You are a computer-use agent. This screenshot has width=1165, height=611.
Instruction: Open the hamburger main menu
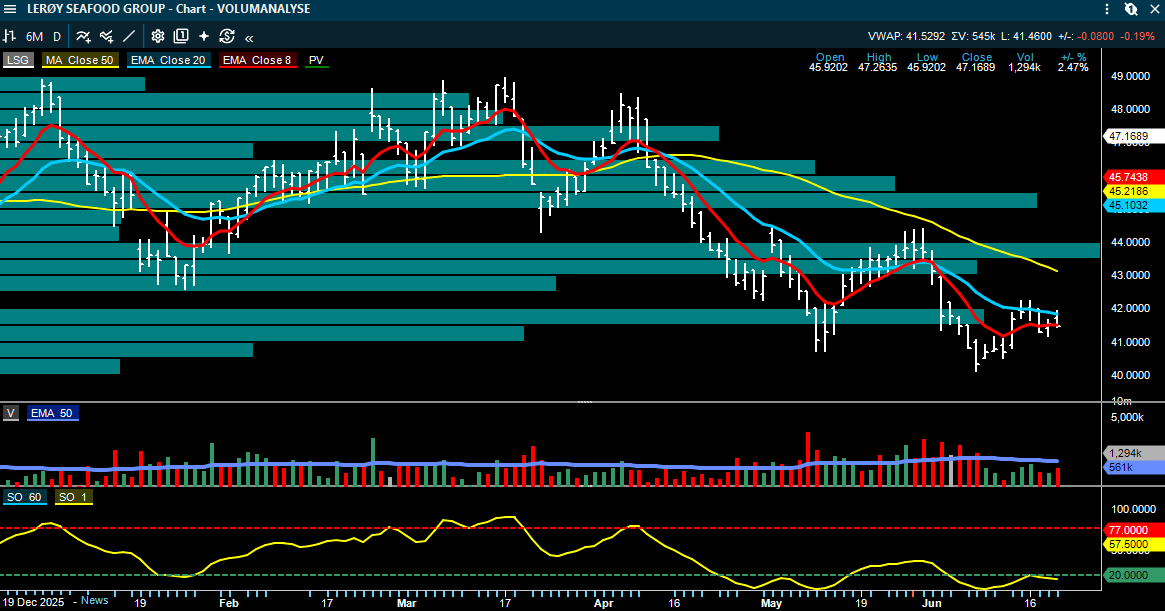10,9
